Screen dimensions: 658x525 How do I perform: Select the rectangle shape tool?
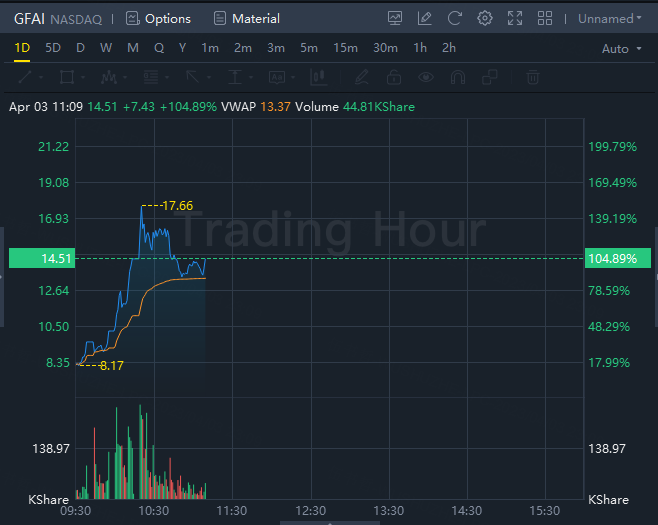click(67, 77)
